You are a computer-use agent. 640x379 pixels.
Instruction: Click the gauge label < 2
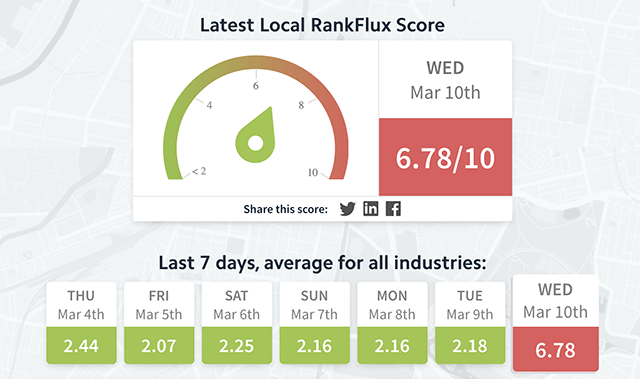[199, 171]
